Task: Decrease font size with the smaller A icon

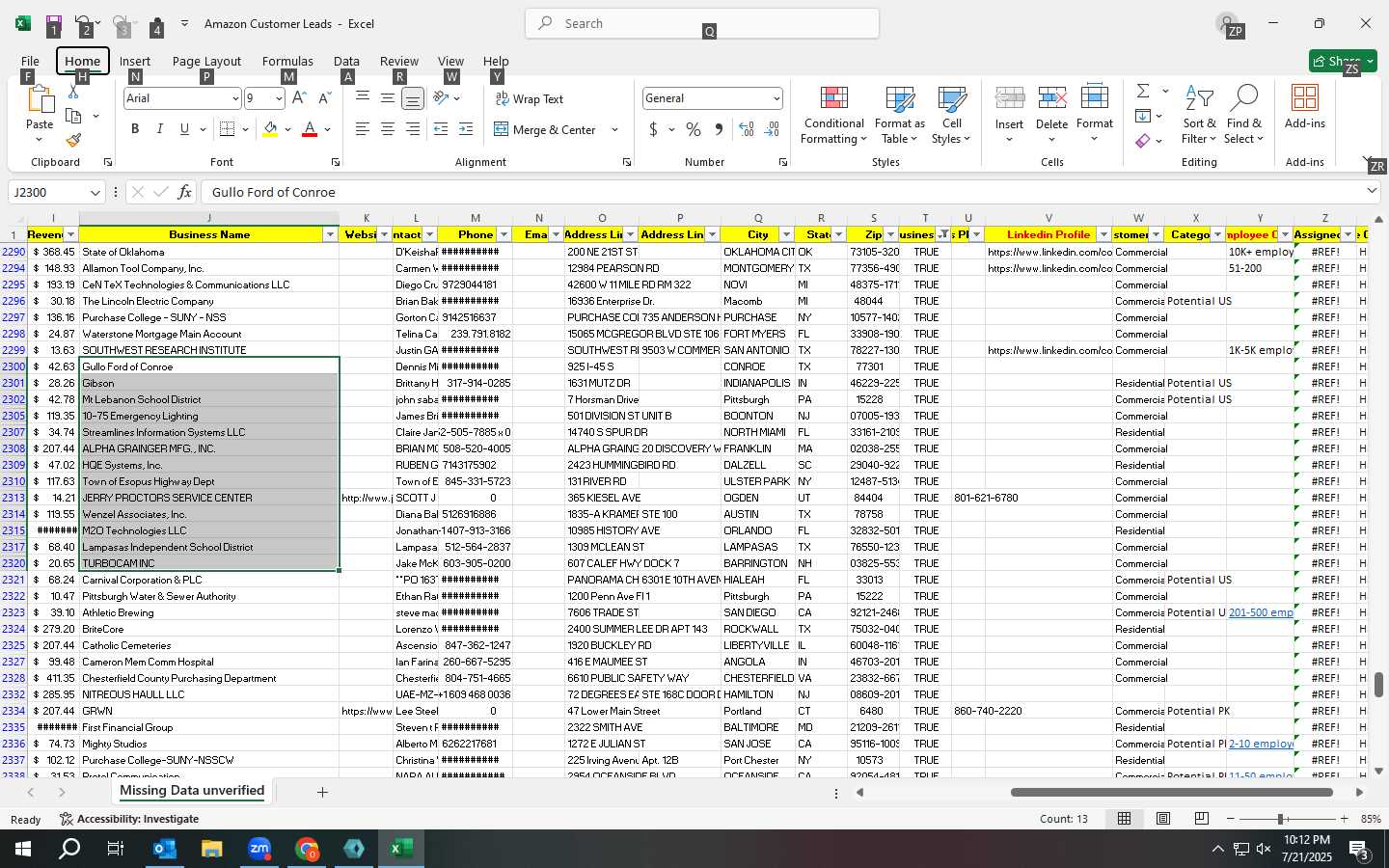Action: point(324,97)
